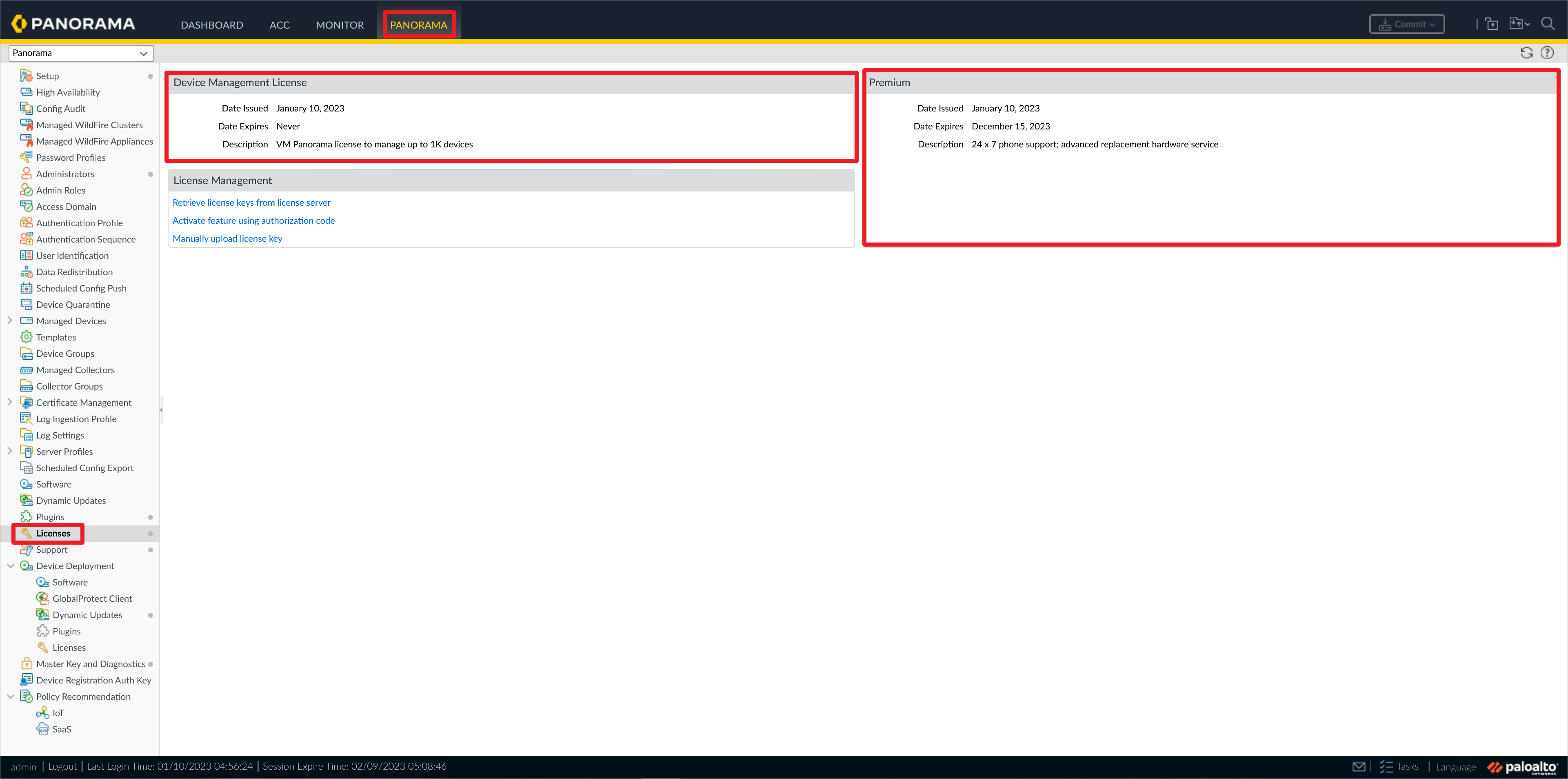Screen dimensions: 1568x779
Task: Select Managed WildFire Clusters icon
Action: pyautogui.click(x=26, y=125)
